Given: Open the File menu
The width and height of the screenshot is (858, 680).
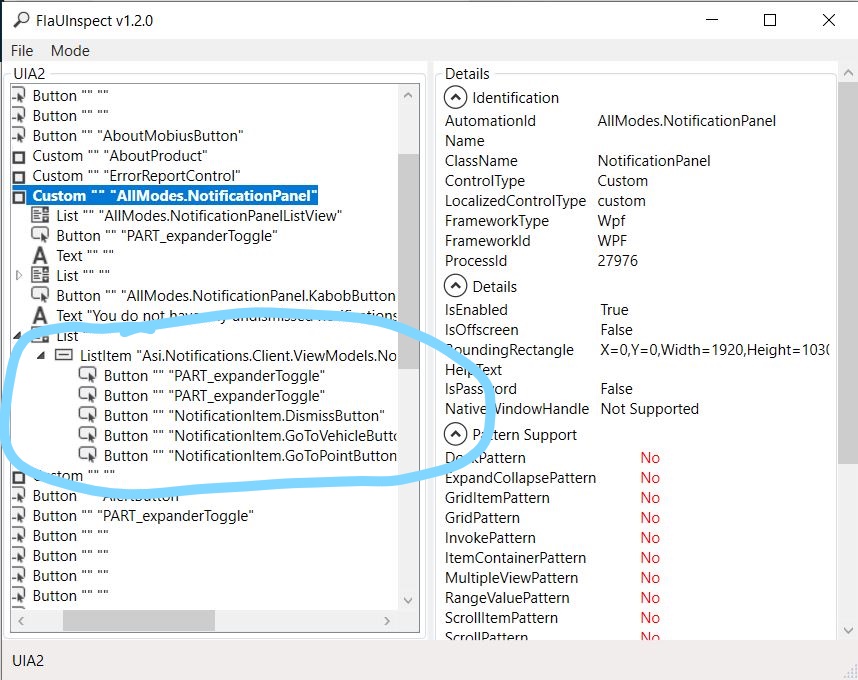Looking at the screenshot, I should pos(21,50).
